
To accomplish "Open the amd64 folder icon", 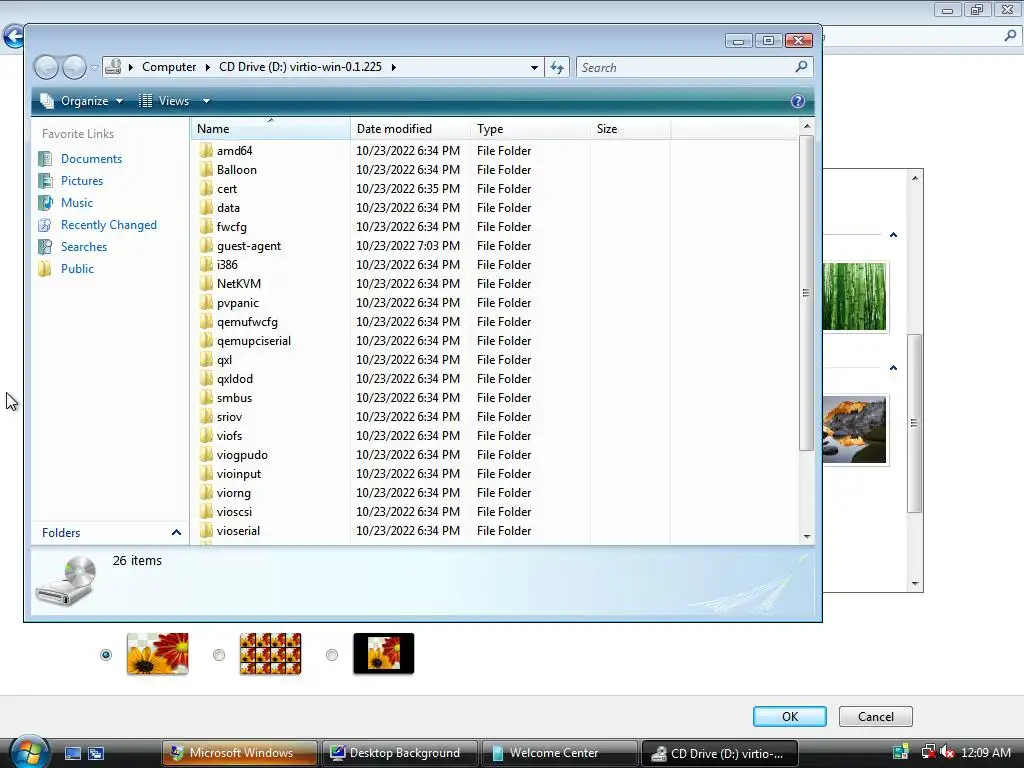I will (x=206, y=151).
